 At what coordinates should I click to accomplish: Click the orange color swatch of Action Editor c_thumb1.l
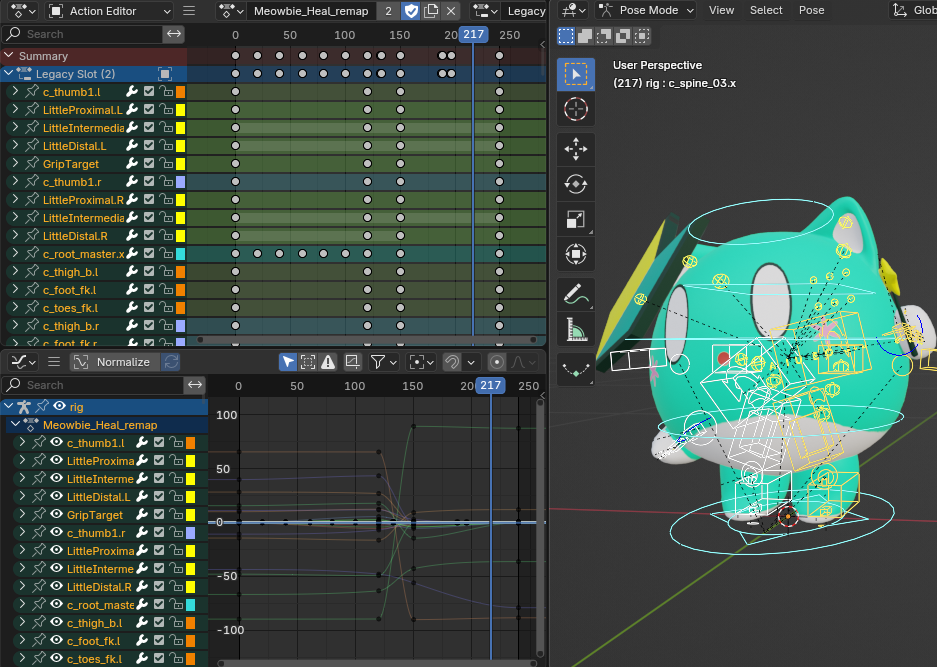click(180, 92)
